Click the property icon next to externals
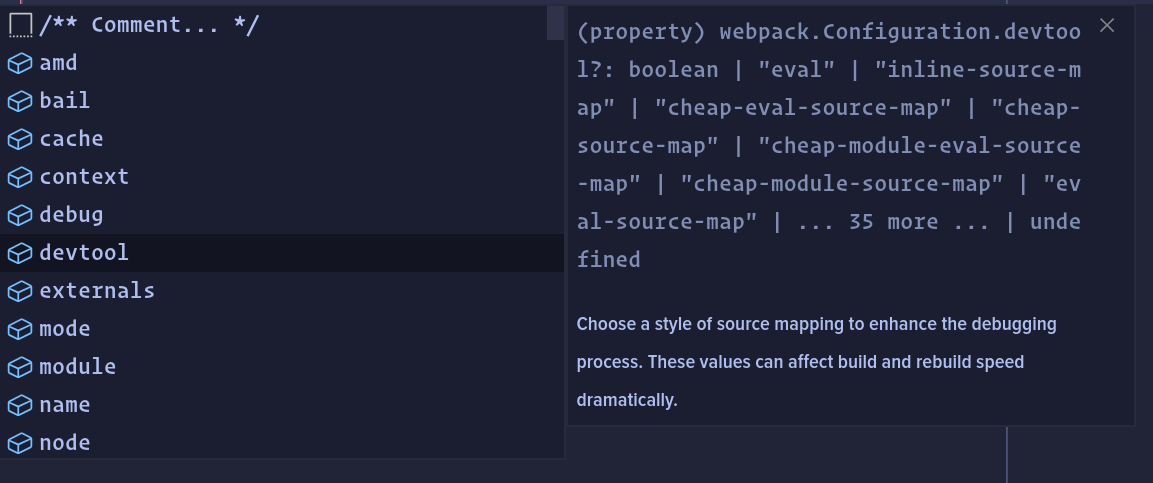 (x=20, y=291)
